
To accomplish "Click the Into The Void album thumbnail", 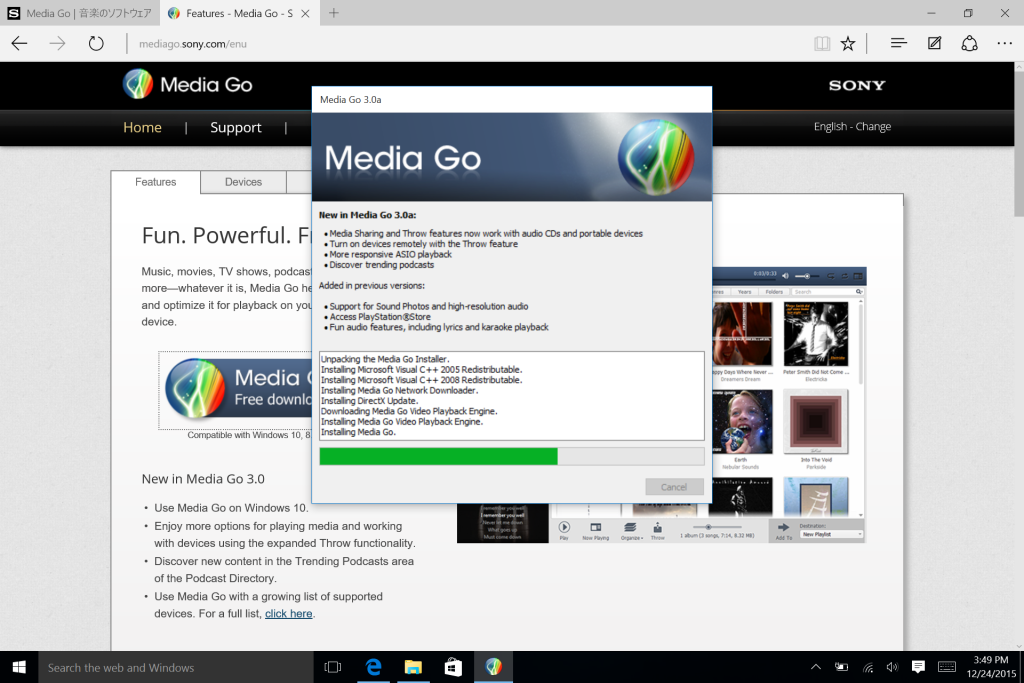I will click(x=816, y=421).
